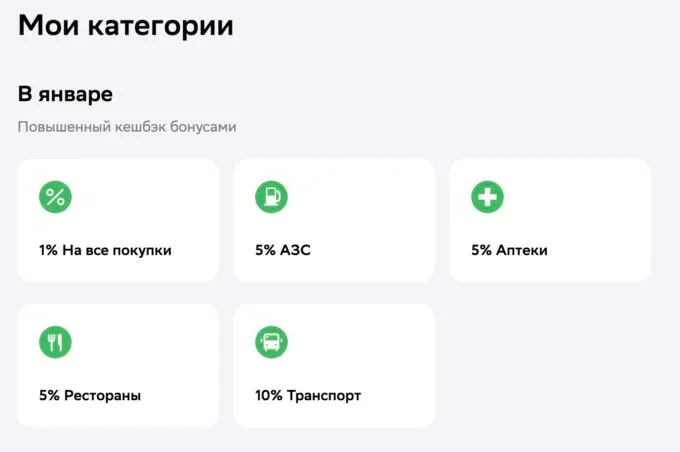Viewport: 680px width, 452px height.
Task: Click the gas station pump icon
Action: coord(271,197)
